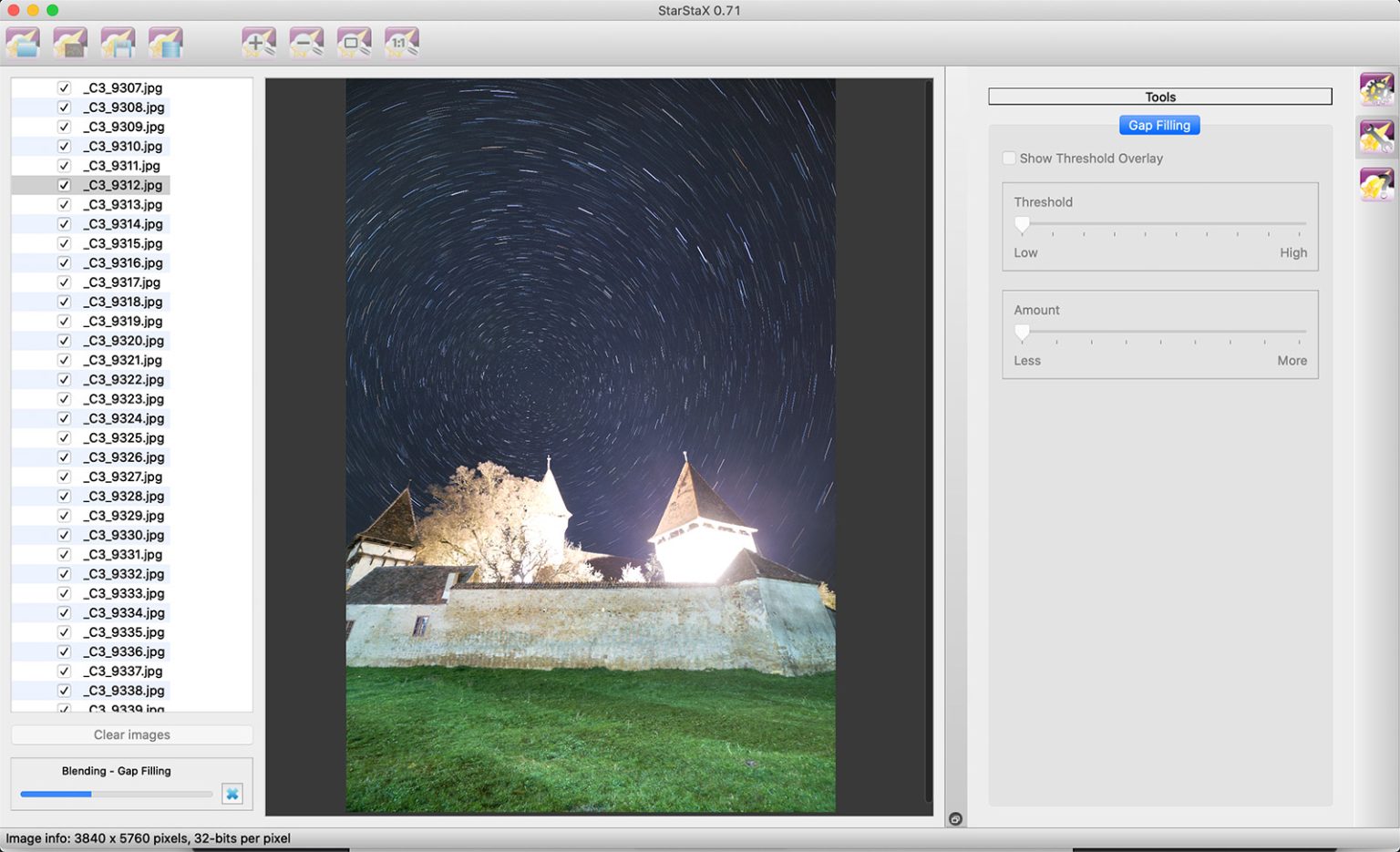This screenshot has height=852, width=1400.
Task: Fit the image to the window
Action: click(354, 42)
